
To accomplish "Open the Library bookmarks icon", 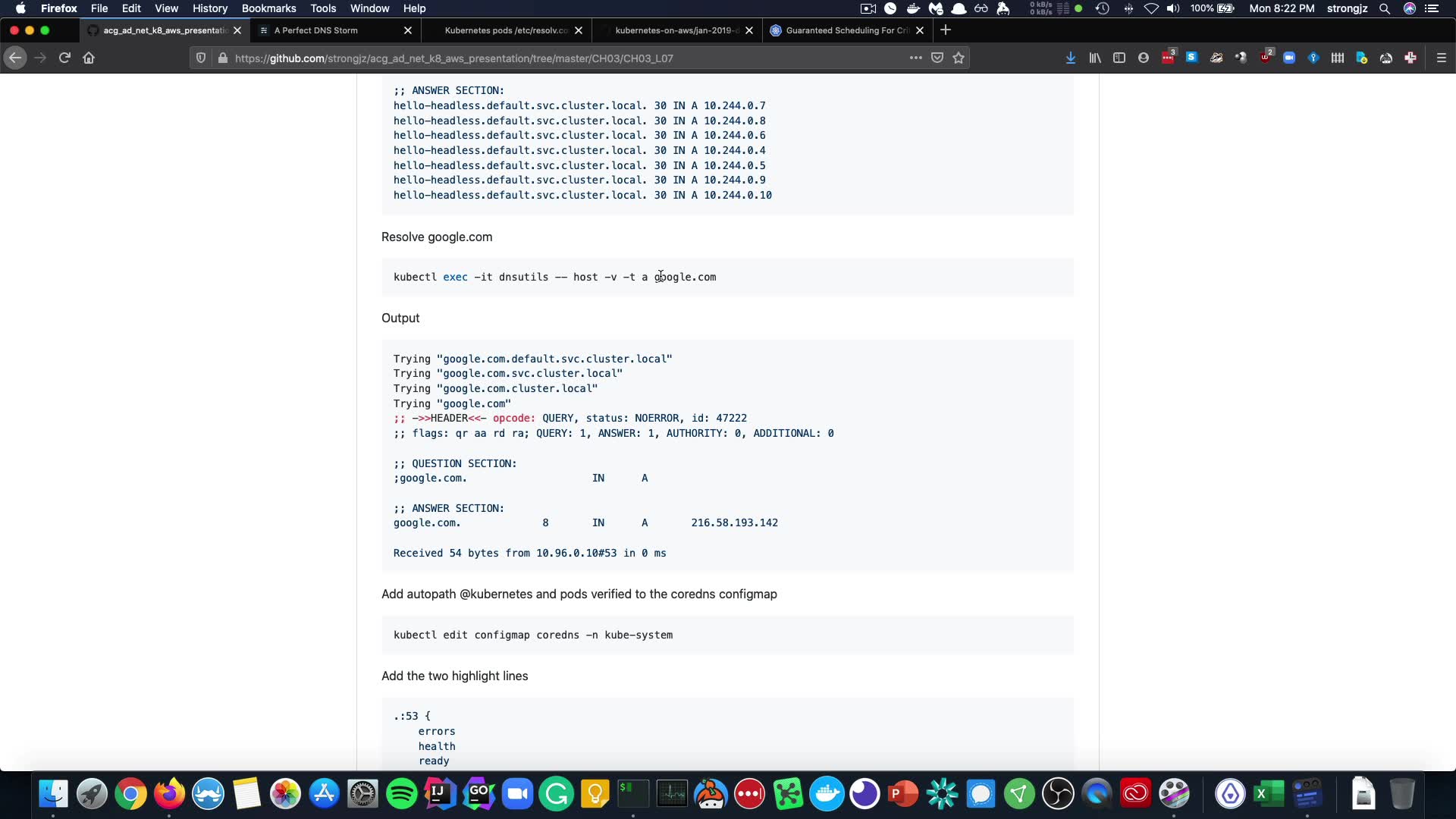I will pos(1094,58).
